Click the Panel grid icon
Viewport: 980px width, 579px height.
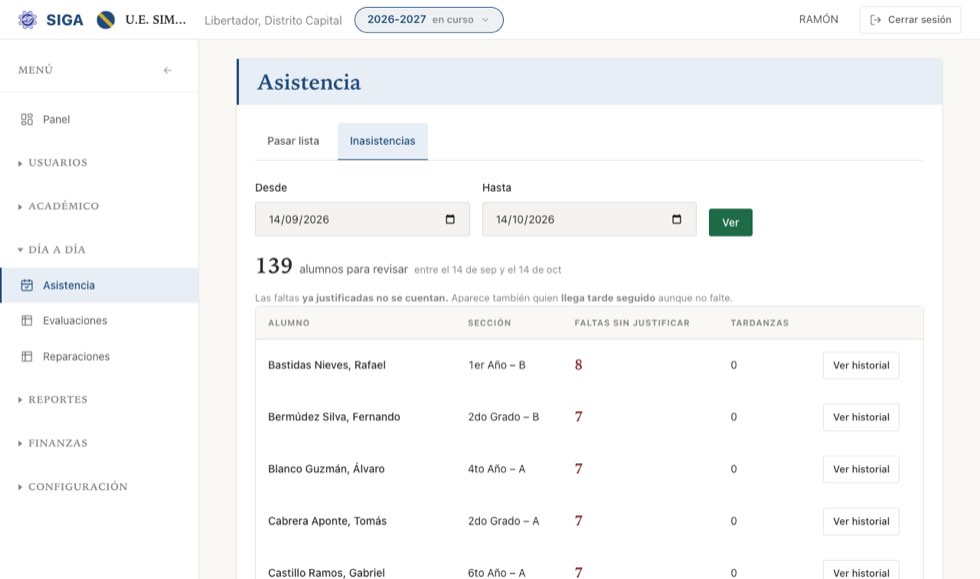[27, 119]
